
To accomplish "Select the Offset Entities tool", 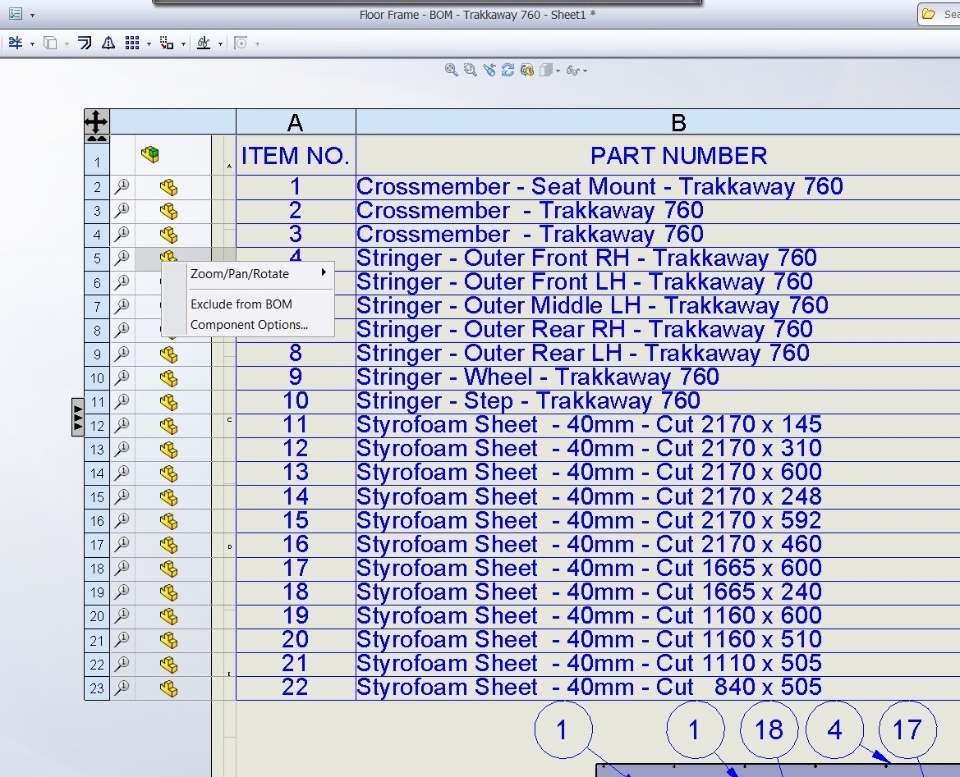I will [x=85, y=43].
